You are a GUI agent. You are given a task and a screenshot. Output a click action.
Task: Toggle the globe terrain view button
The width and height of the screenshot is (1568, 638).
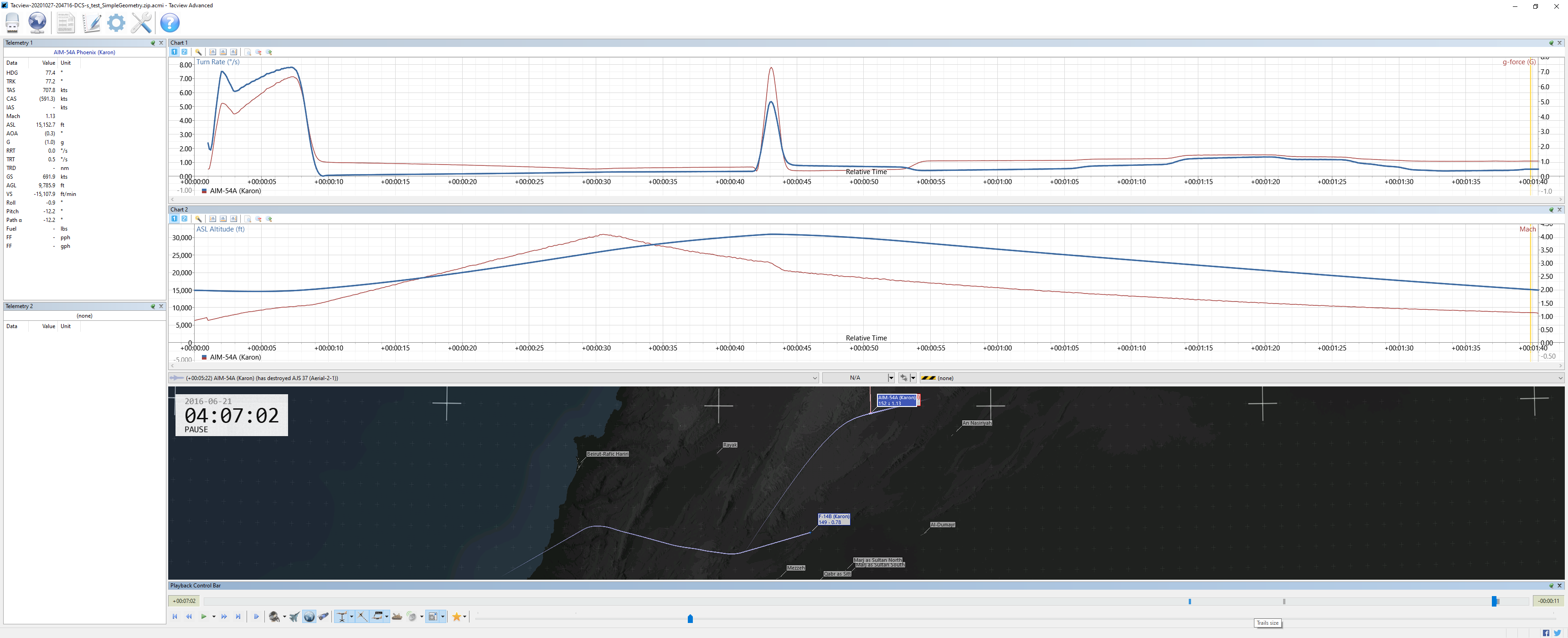[309, 617]
